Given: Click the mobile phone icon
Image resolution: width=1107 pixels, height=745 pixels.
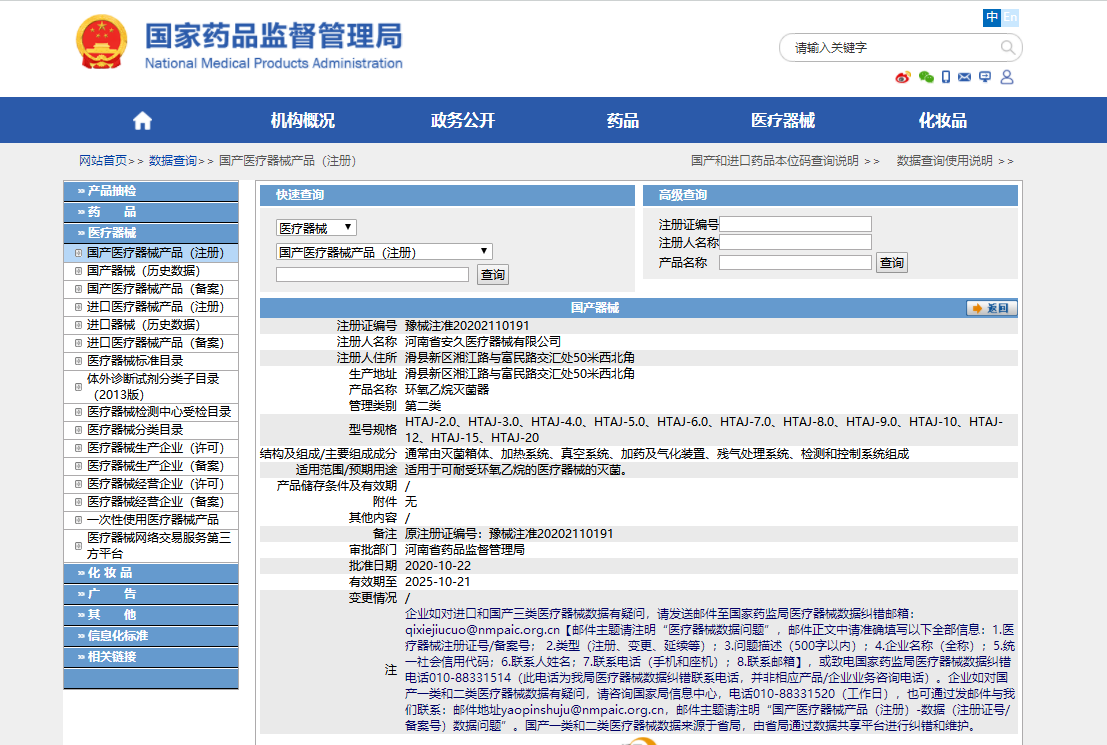Looking at the screenshot, I should (946, 77).
